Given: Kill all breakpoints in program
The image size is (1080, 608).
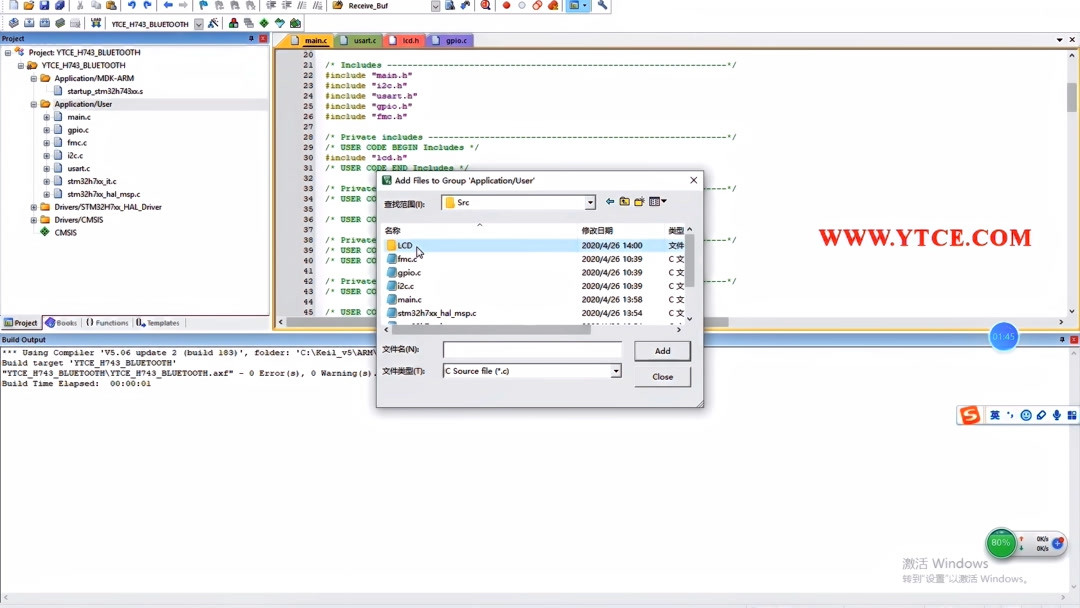Looking at the screenshot, I should point(553,5).
